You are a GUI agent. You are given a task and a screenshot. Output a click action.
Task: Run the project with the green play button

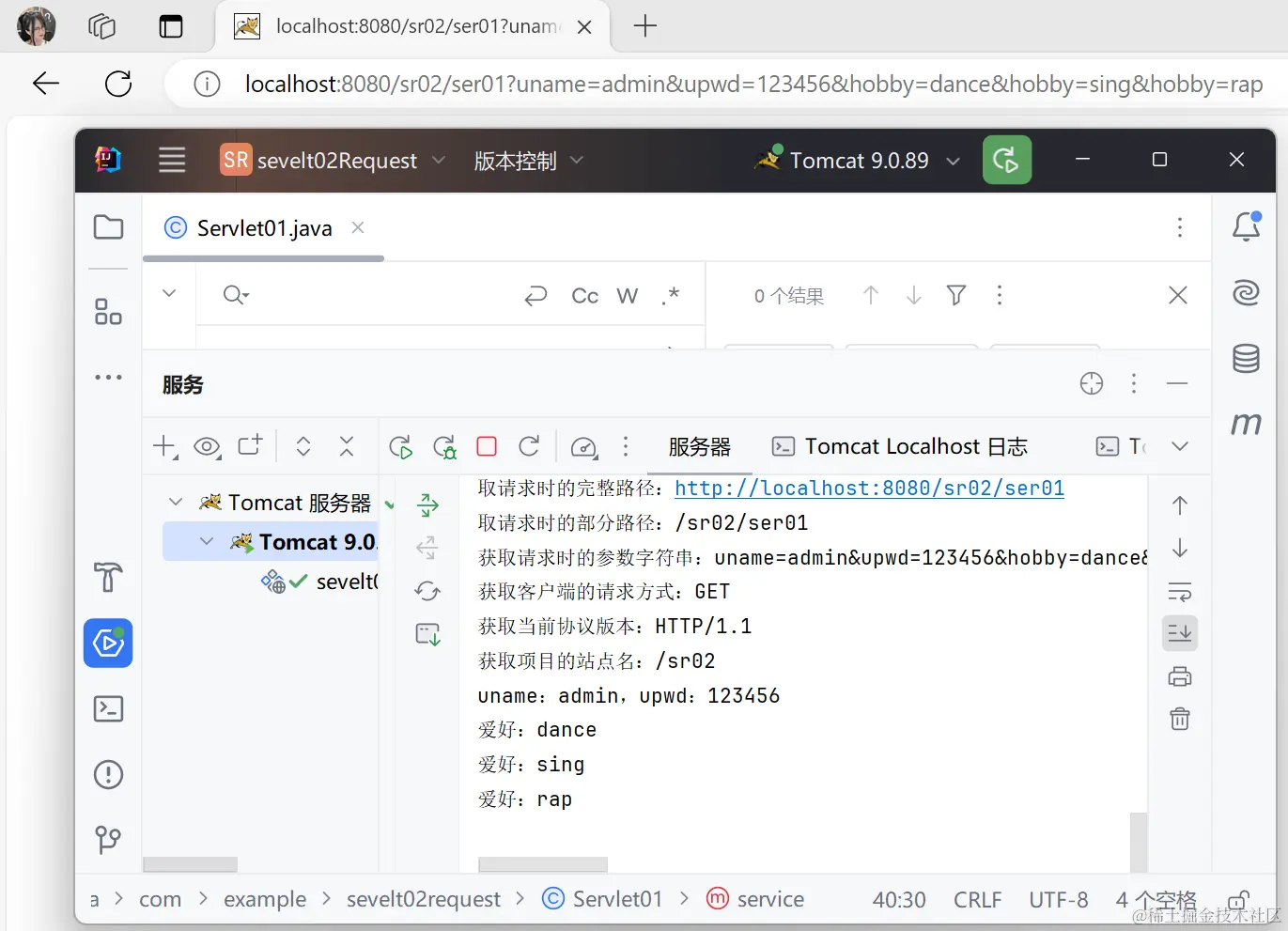[1006, 160]
